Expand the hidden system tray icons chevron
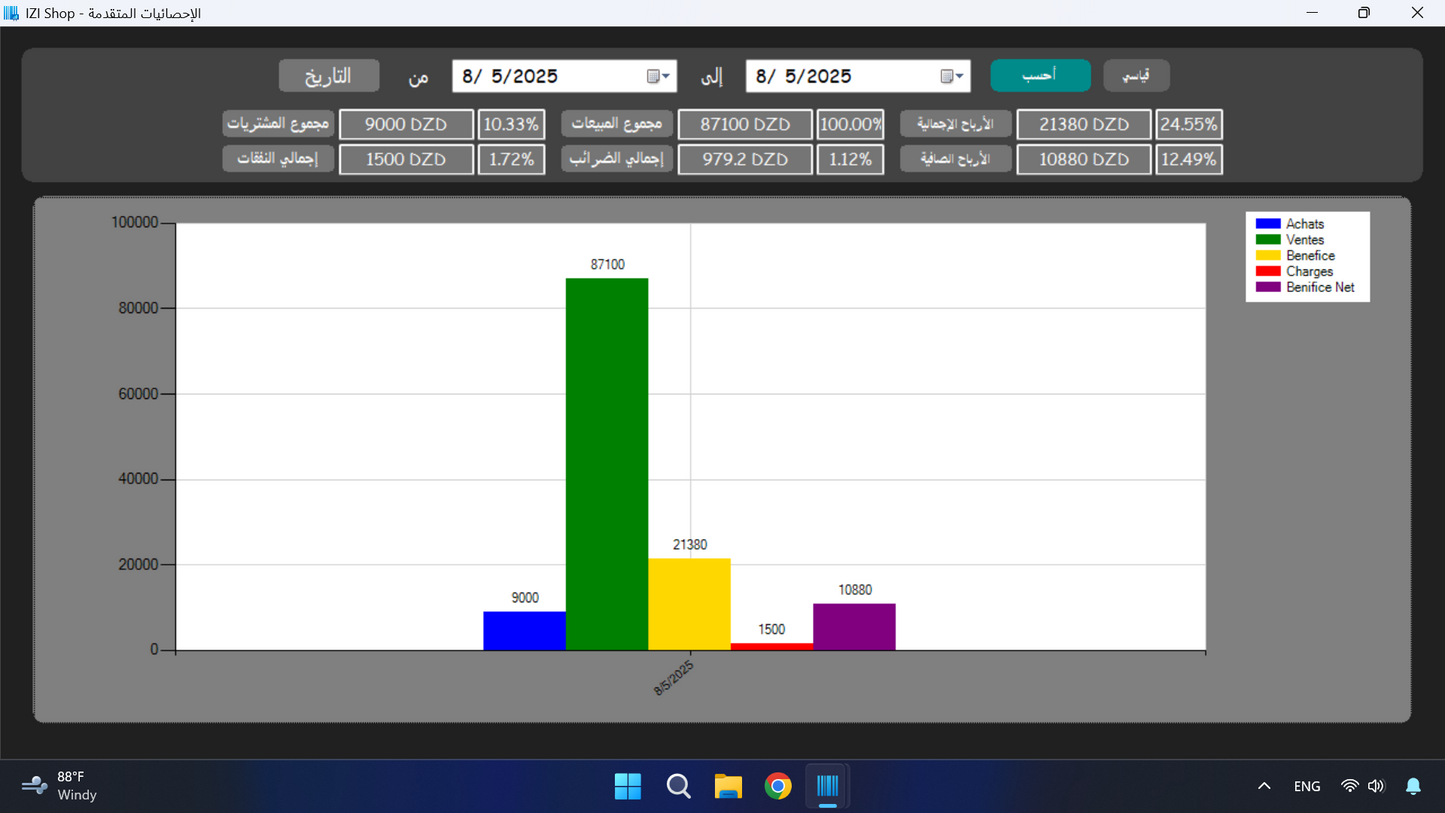The image size is (1445, 813). 1264,786
